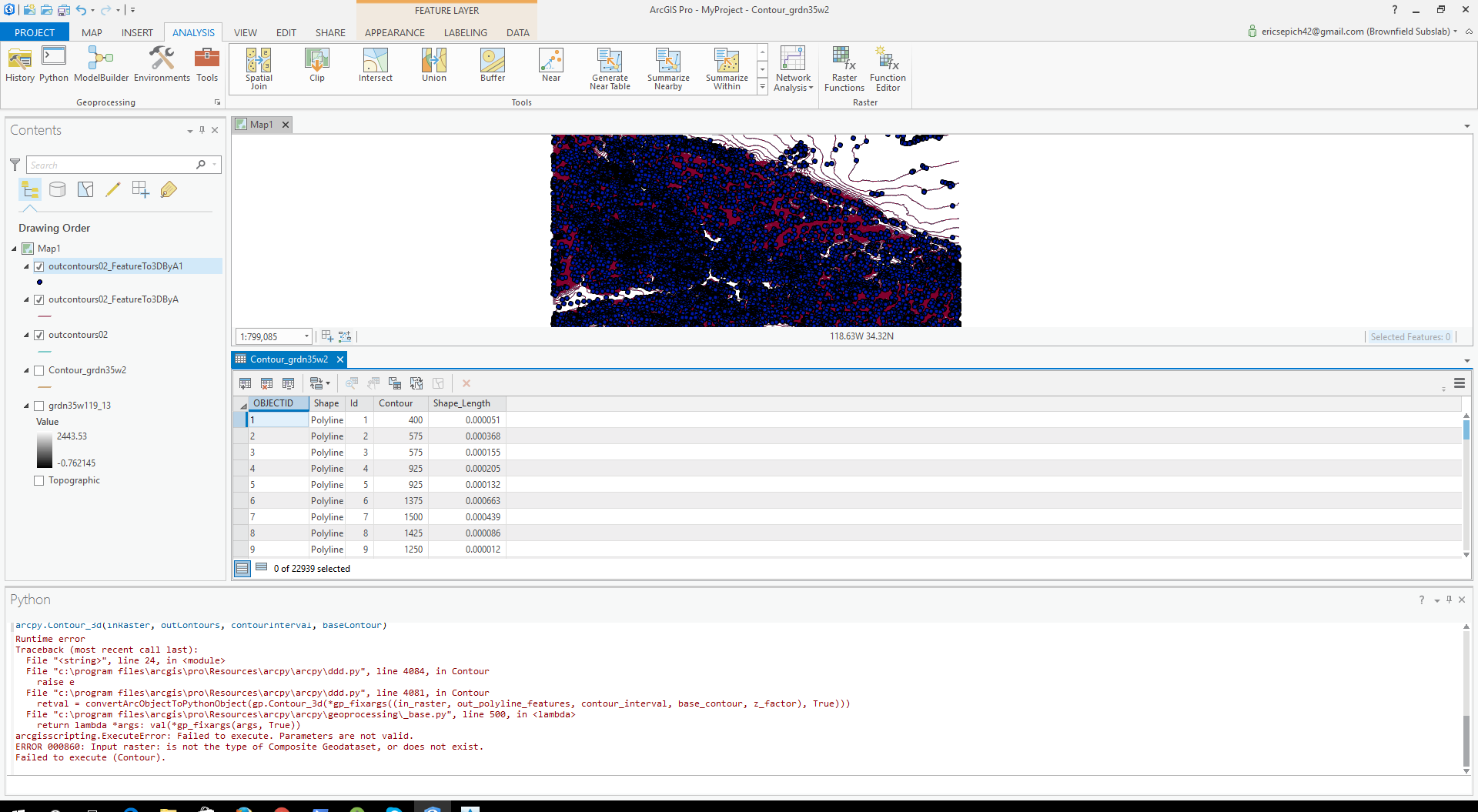
Task: Open the raster Function Editor
Action: point(888,69)
